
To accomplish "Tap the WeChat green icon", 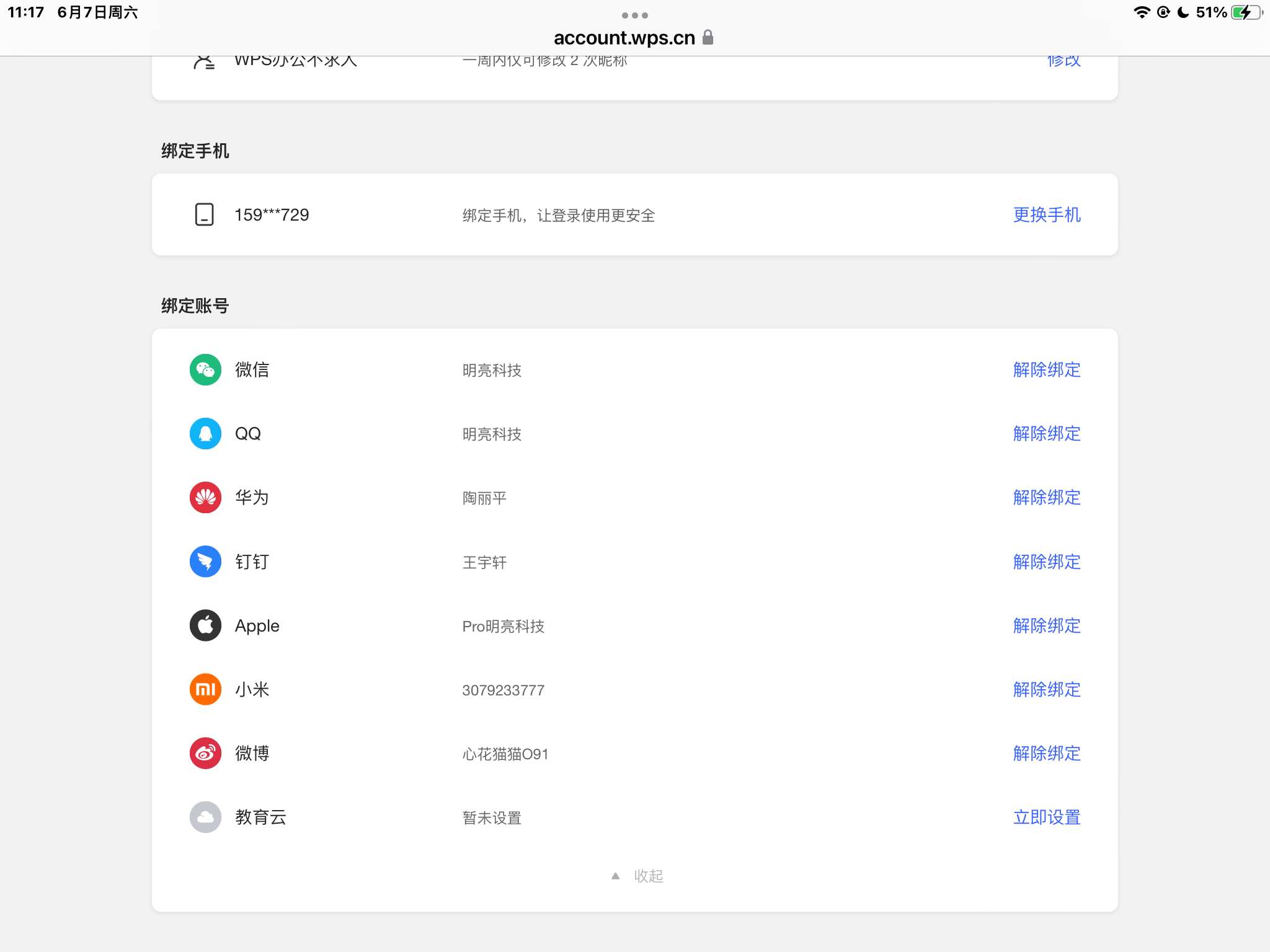I will click(x=205, y=370).
